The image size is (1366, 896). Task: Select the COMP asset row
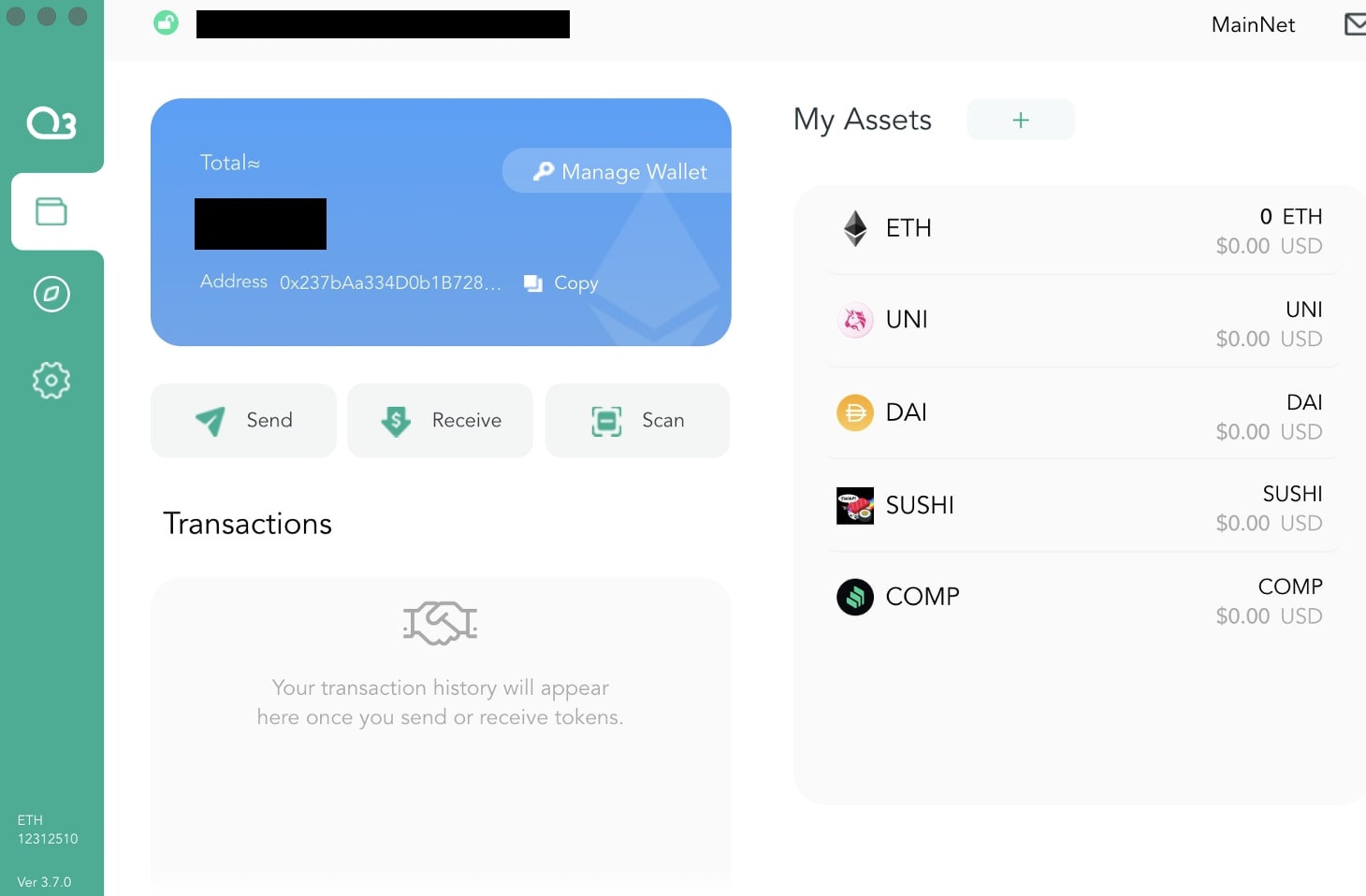[1083, 599]
